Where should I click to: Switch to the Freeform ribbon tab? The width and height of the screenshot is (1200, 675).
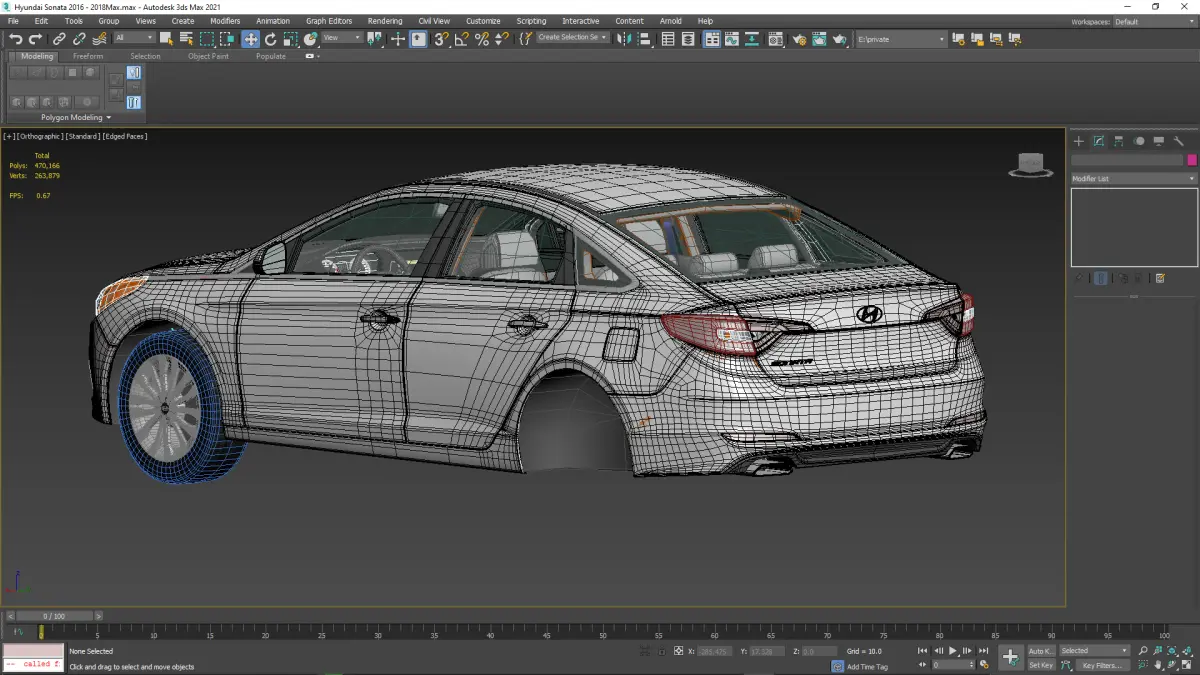coord(88,56)
